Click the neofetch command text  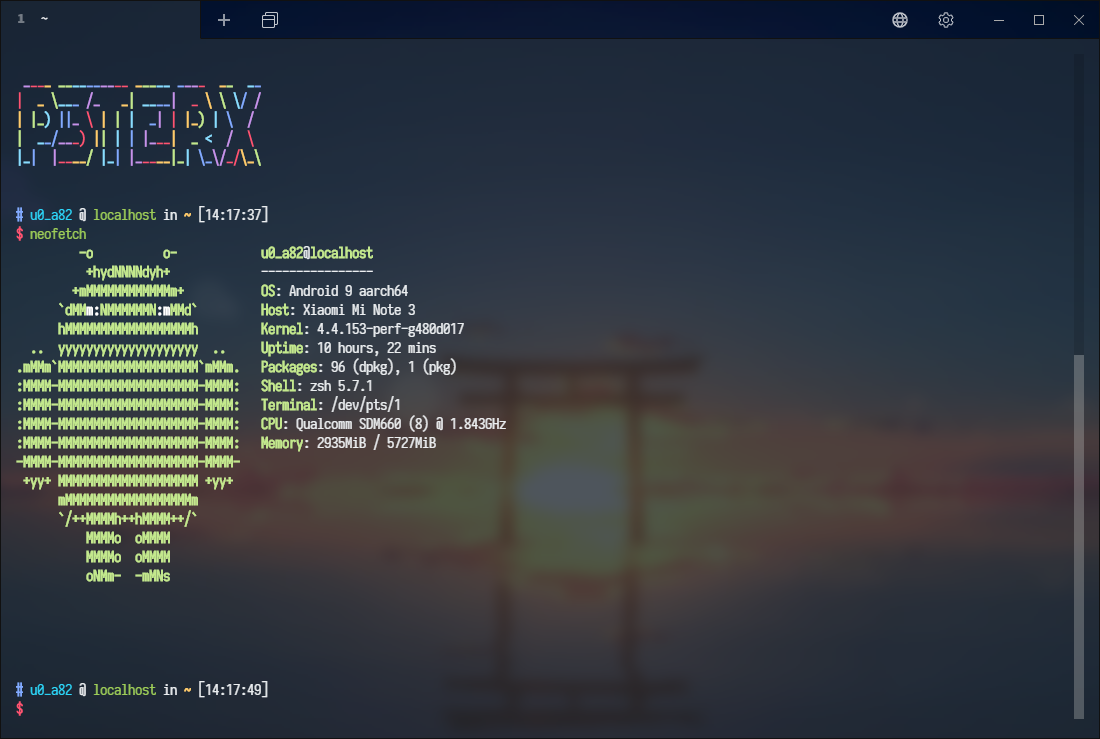tap(58, 234)
